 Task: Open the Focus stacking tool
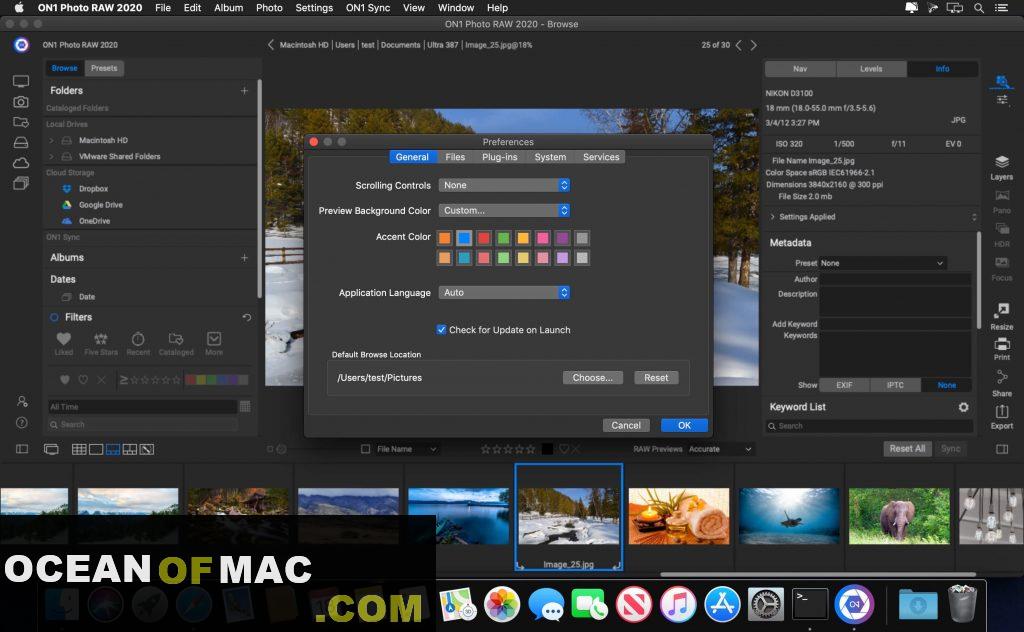coord(1001,269)
